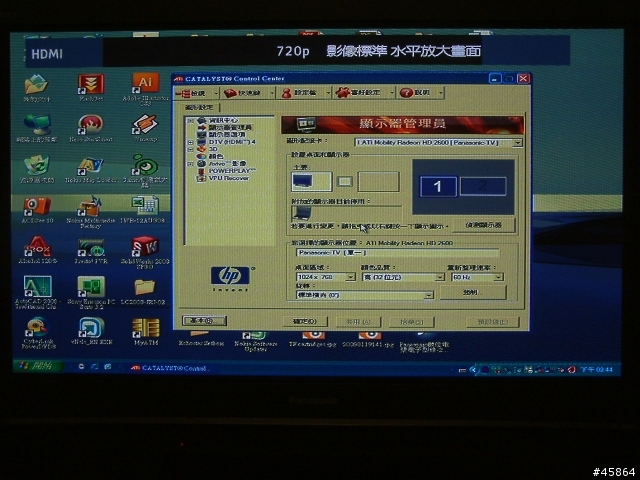The width and height of the screenshot is (640, 480).
Task: Open the Network Places desktop icon
Action: click(37, 128)
